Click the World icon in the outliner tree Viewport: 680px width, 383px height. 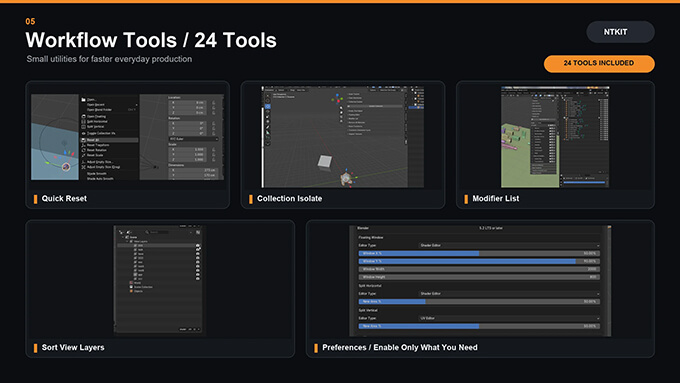131,283
